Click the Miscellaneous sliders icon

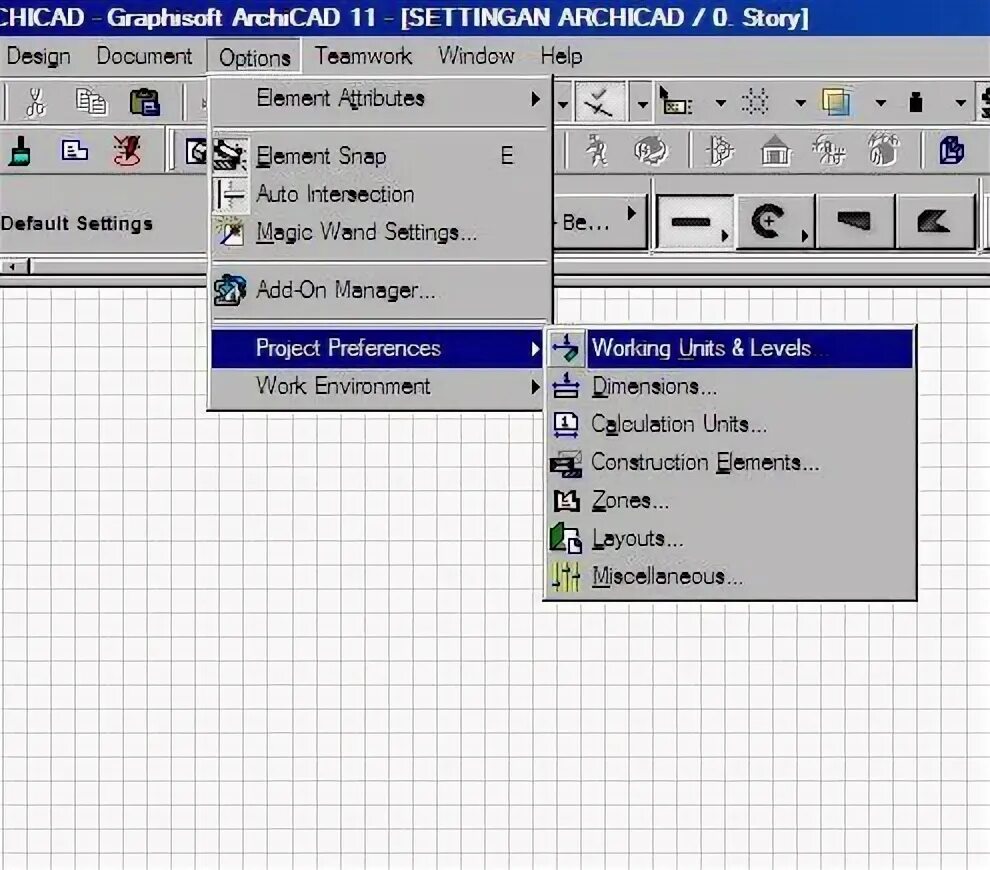click(565, 576)
